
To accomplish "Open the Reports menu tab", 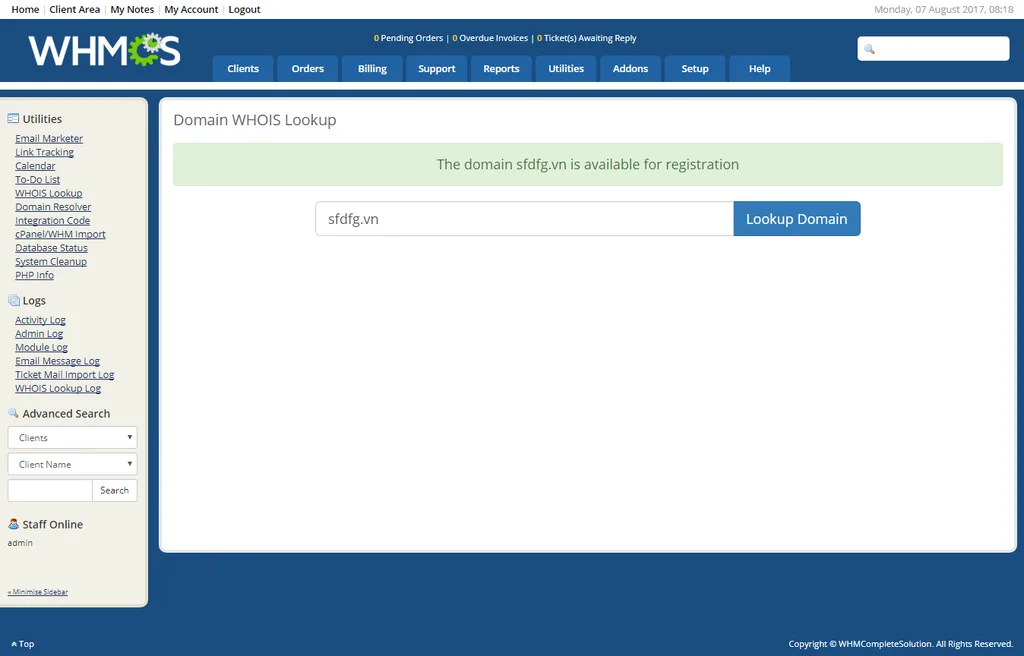I will [502, 69].
